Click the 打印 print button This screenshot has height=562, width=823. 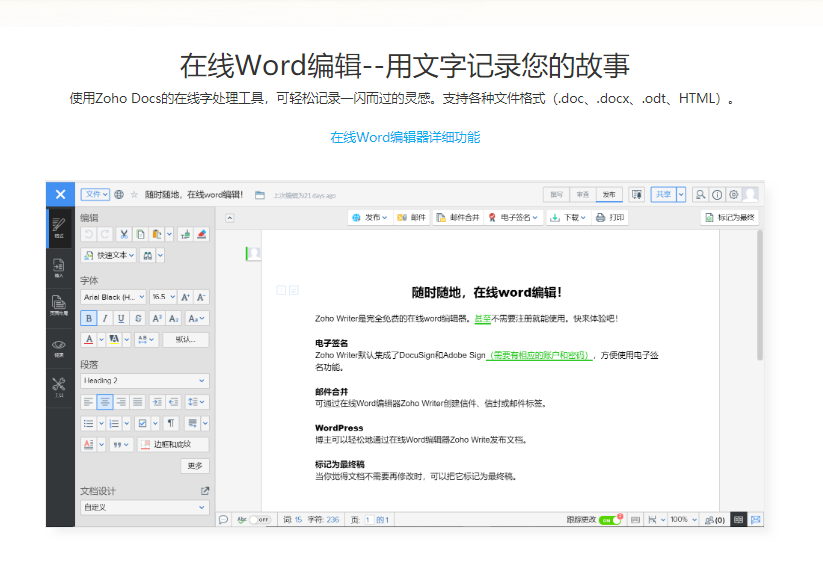click(x=610, y=217)
